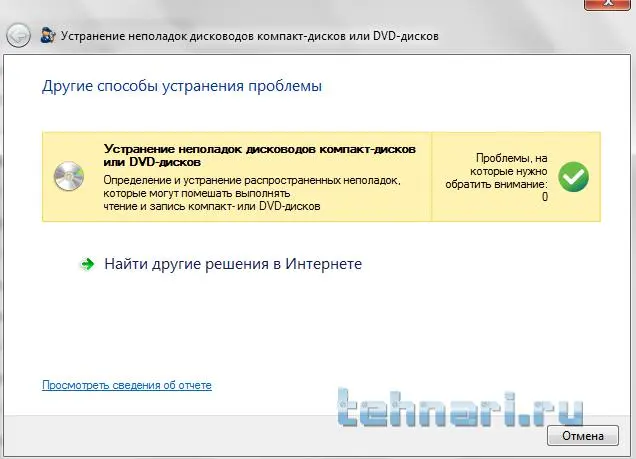The height and width of the screenshot is (459, 636).
Task: Click heading "Другие способы устранения проблемы"
Action: click(x=182, y=86)
